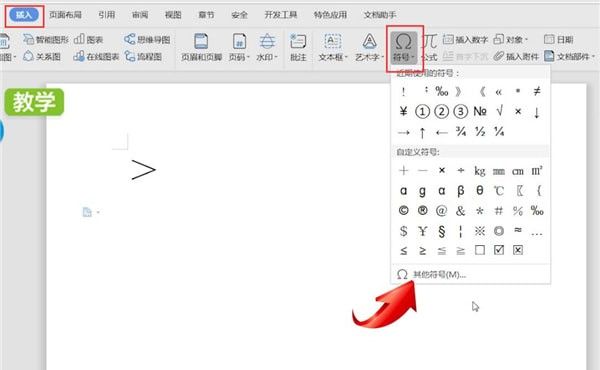
Task: Insert a Mind Map (思维导图)
Action: (147, 39)
